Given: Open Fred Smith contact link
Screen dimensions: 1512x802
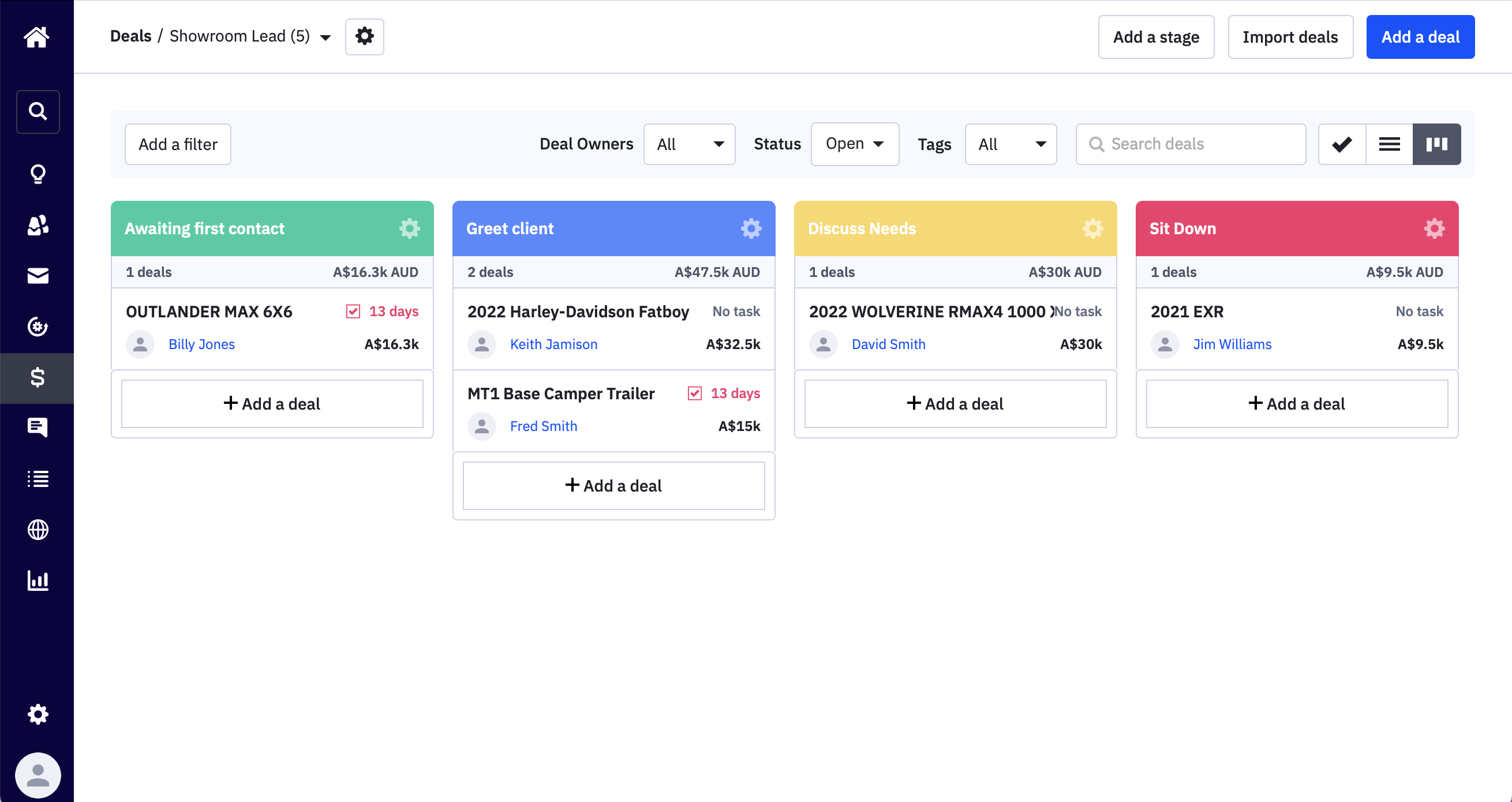Looking at the screenshot, I should pyautogui.click(x=544, y=426).
